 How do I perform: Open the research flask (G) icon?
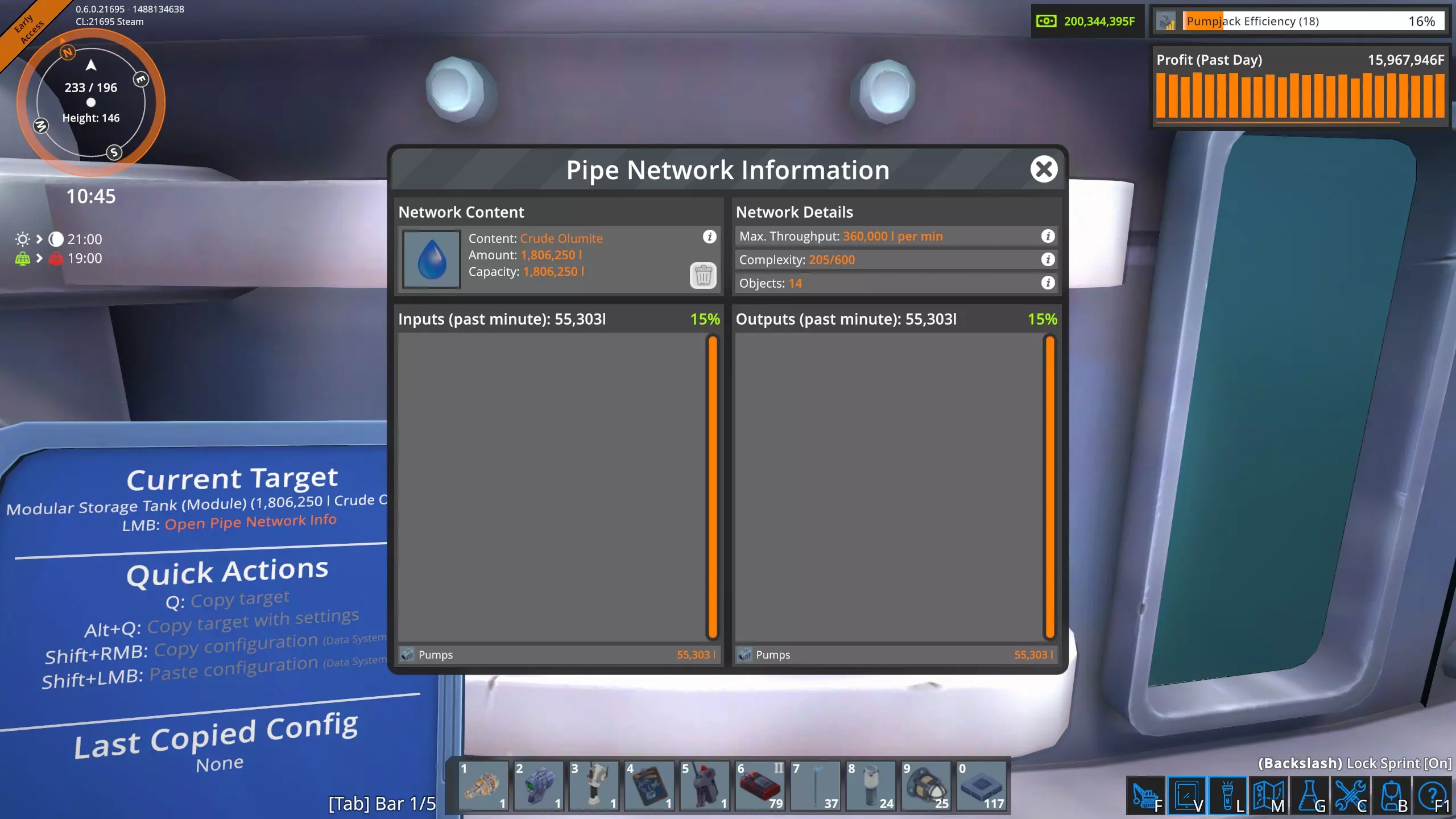[x=1310, y=795]
